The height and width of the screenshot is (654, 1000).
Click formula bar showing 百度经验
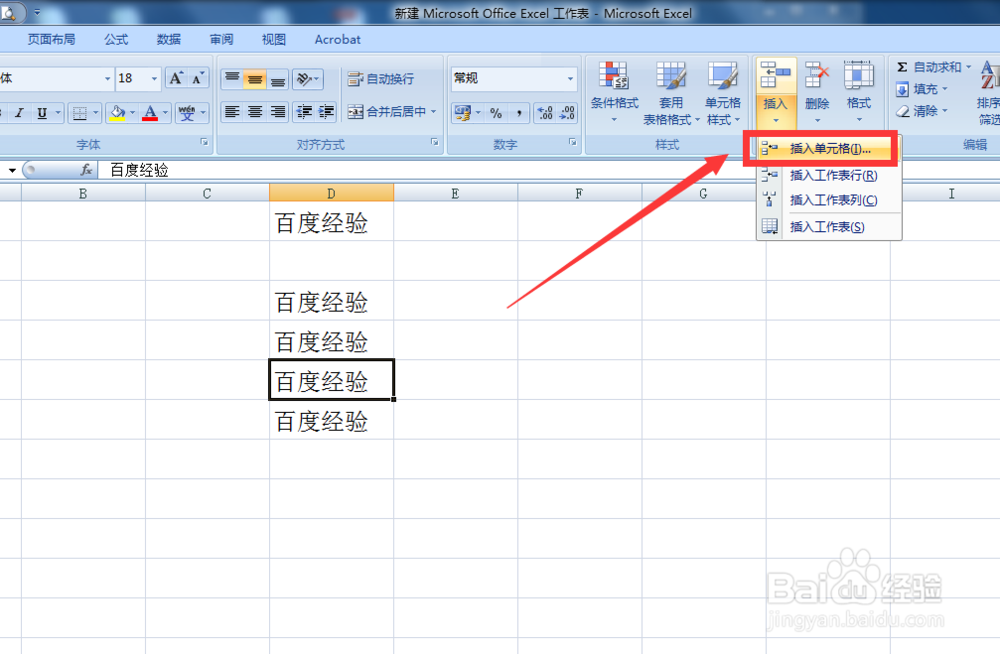click(x=548, y=170)
